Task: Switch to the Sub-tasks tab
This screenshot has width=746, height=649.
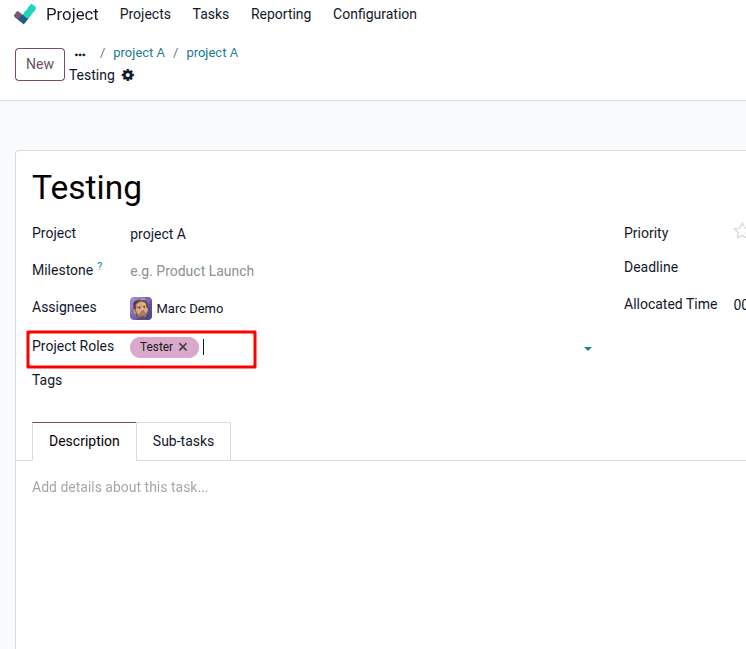Action: 183,441
